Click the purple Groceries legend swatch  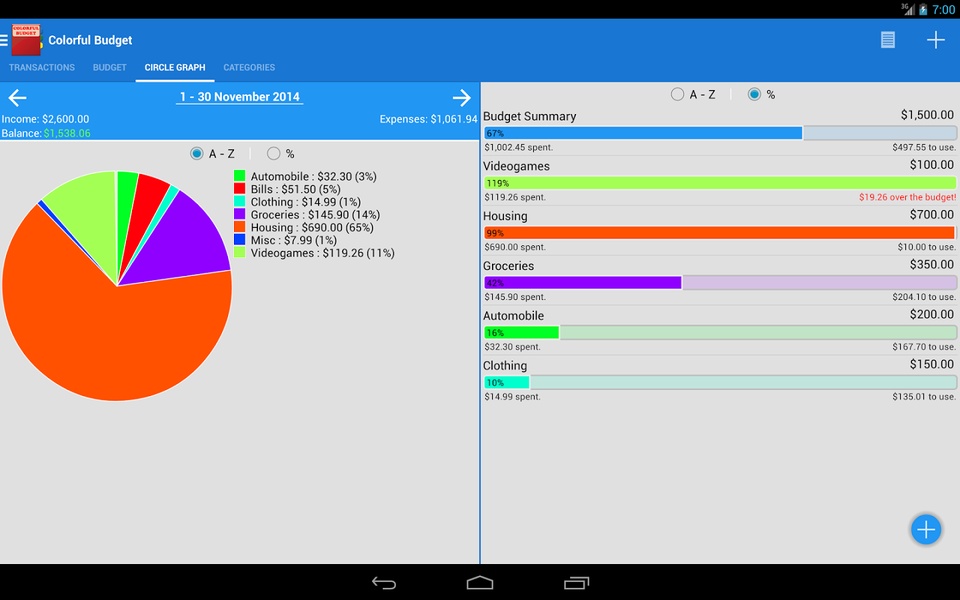(239, 214)
